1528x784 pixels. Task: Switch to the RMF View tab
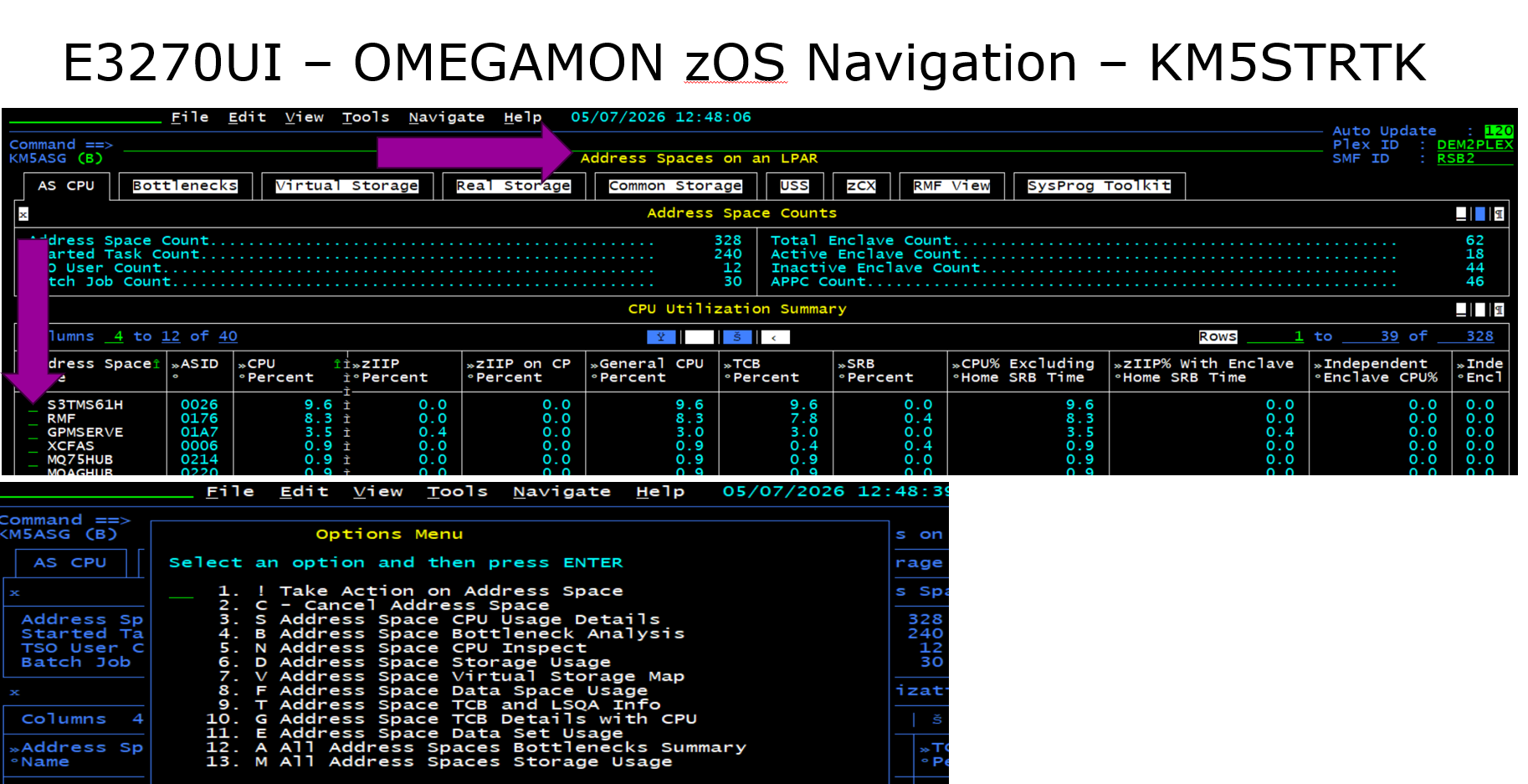(951, 186)
